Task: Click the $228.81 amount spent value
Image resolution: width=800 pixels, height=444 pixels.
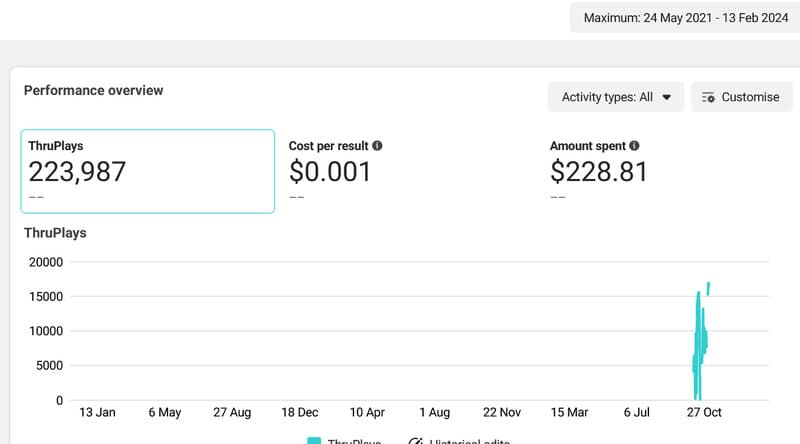Action: (598, 172)
